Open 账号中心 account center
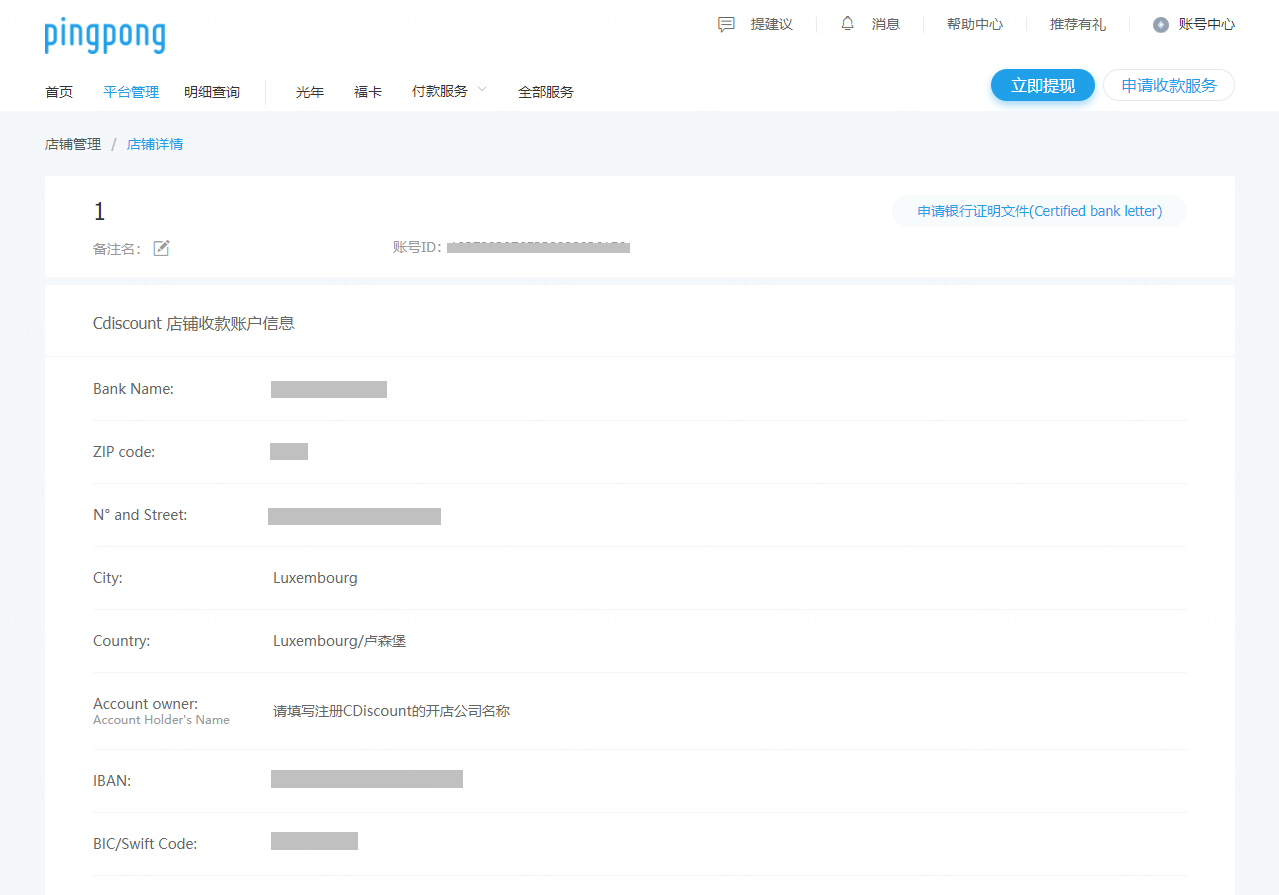Screen dimensions: 1279x895 (x=1207, y=24)
